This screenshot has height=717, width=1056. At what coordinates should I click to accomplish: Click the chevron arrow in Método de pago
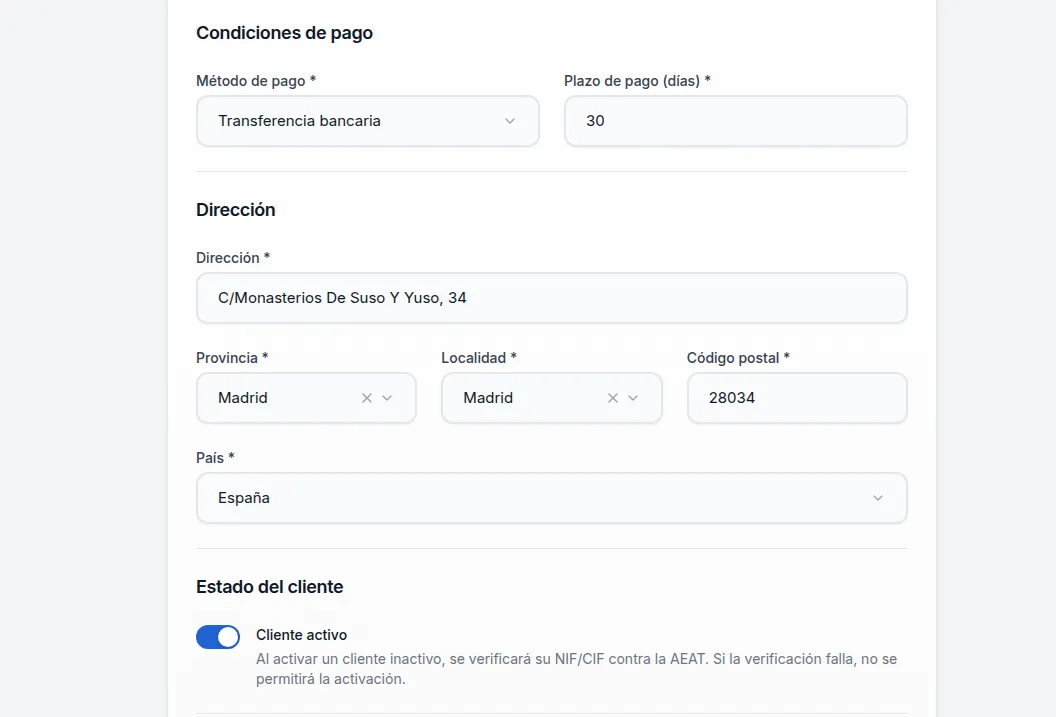click(510, 121)
